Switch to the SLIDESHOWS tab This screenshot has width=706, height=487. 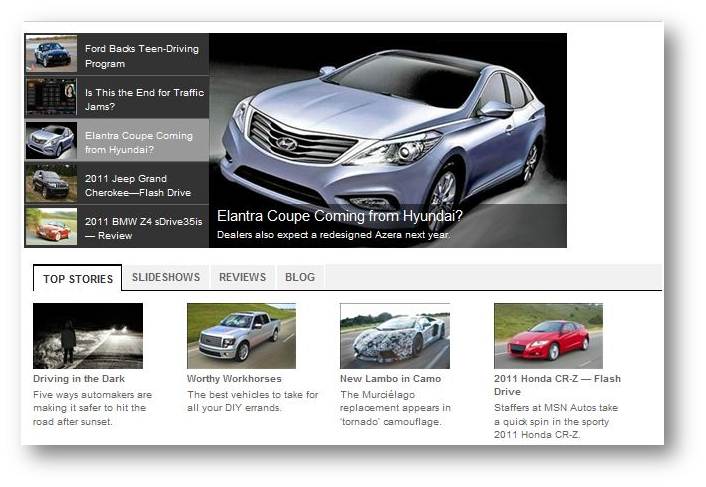166,277
